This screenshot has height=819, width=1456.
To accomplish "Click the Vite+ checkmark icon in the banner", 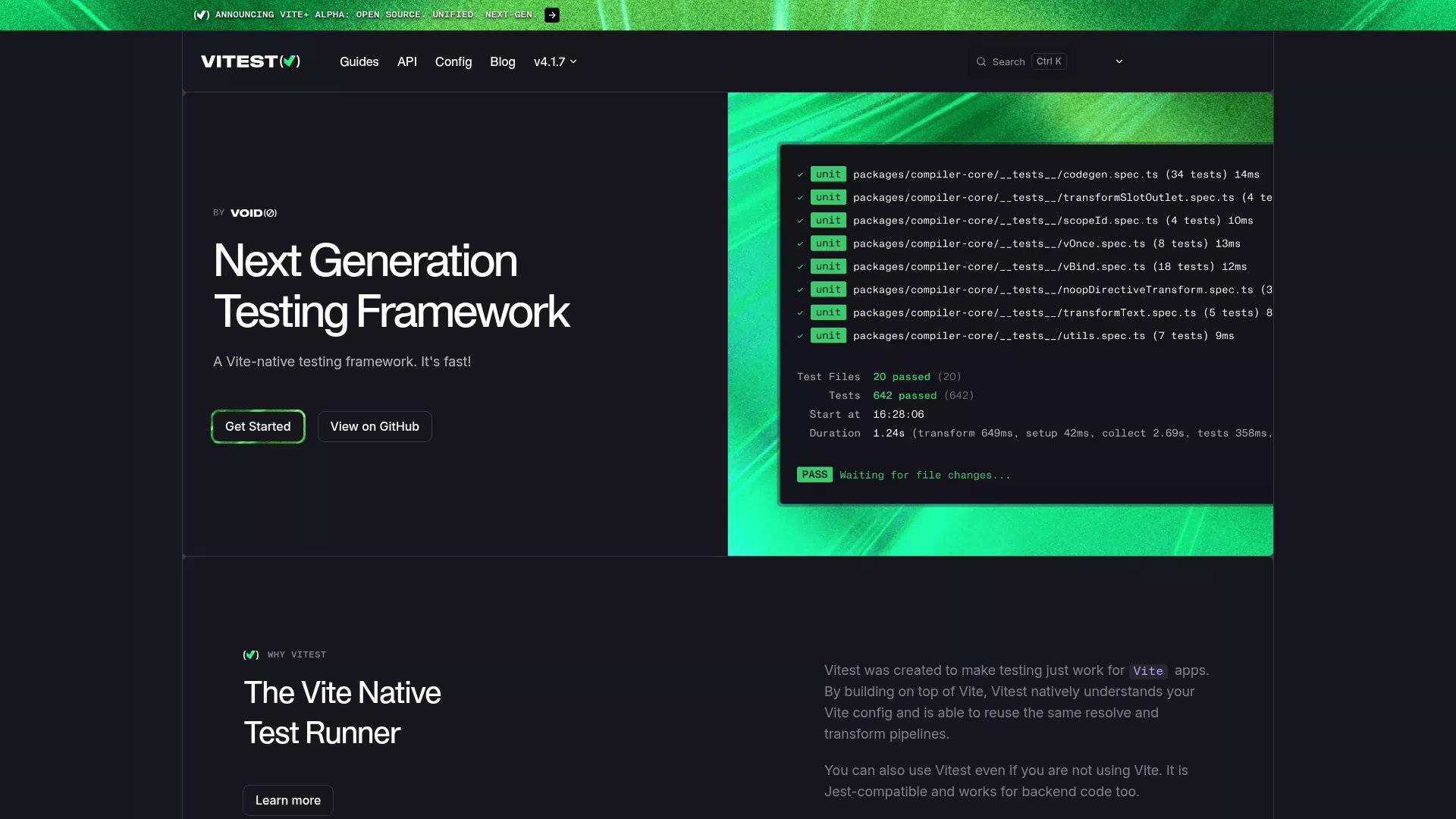I will (202, 15).
